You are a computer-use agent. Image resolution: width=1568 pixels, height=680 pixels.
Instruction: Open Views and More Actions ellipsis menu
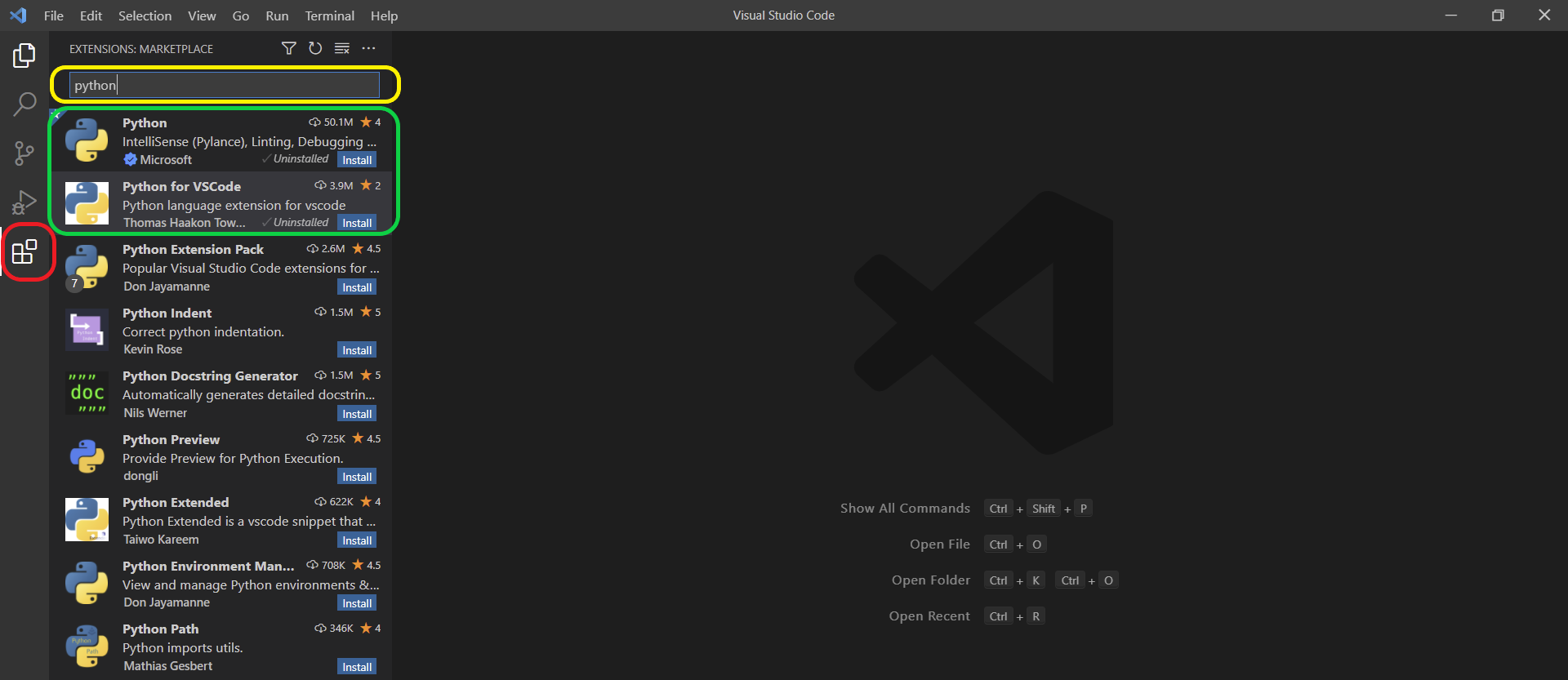pyautogui.click(x=369, y=49)
